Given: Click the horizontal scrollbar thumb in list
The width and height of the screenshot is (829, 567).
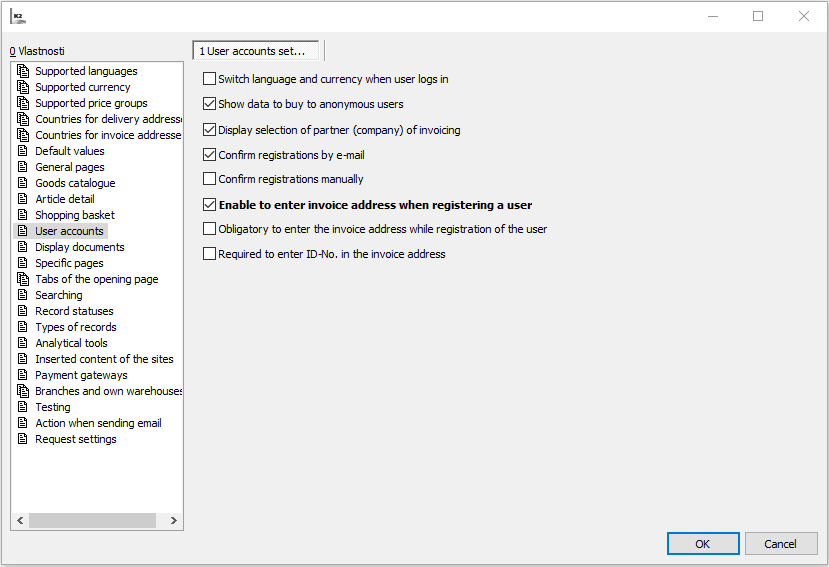Looking at the screenshot, I should tap(92, 521).
